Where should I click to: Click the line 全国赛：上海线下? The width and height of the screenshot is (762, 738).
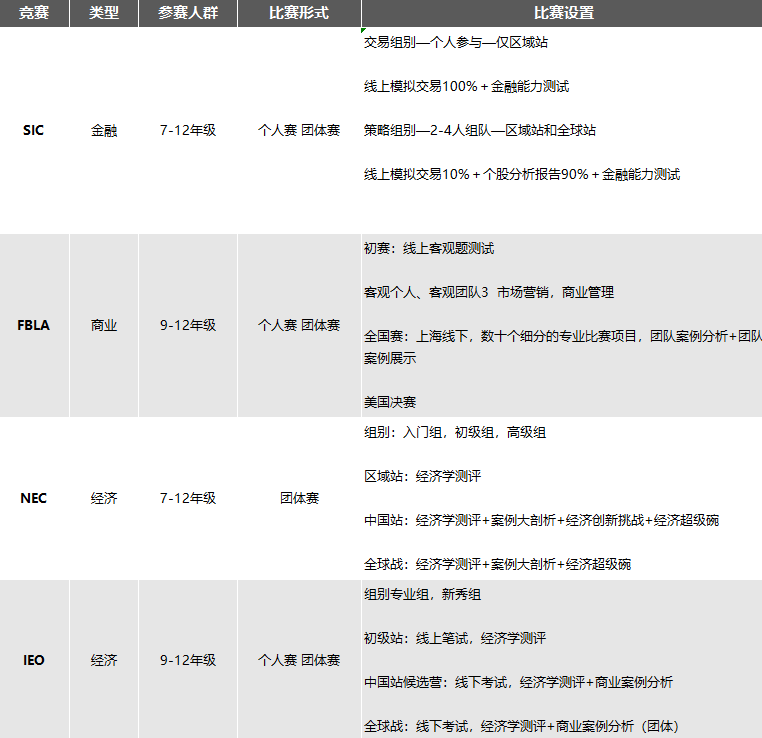coord(563,336)
